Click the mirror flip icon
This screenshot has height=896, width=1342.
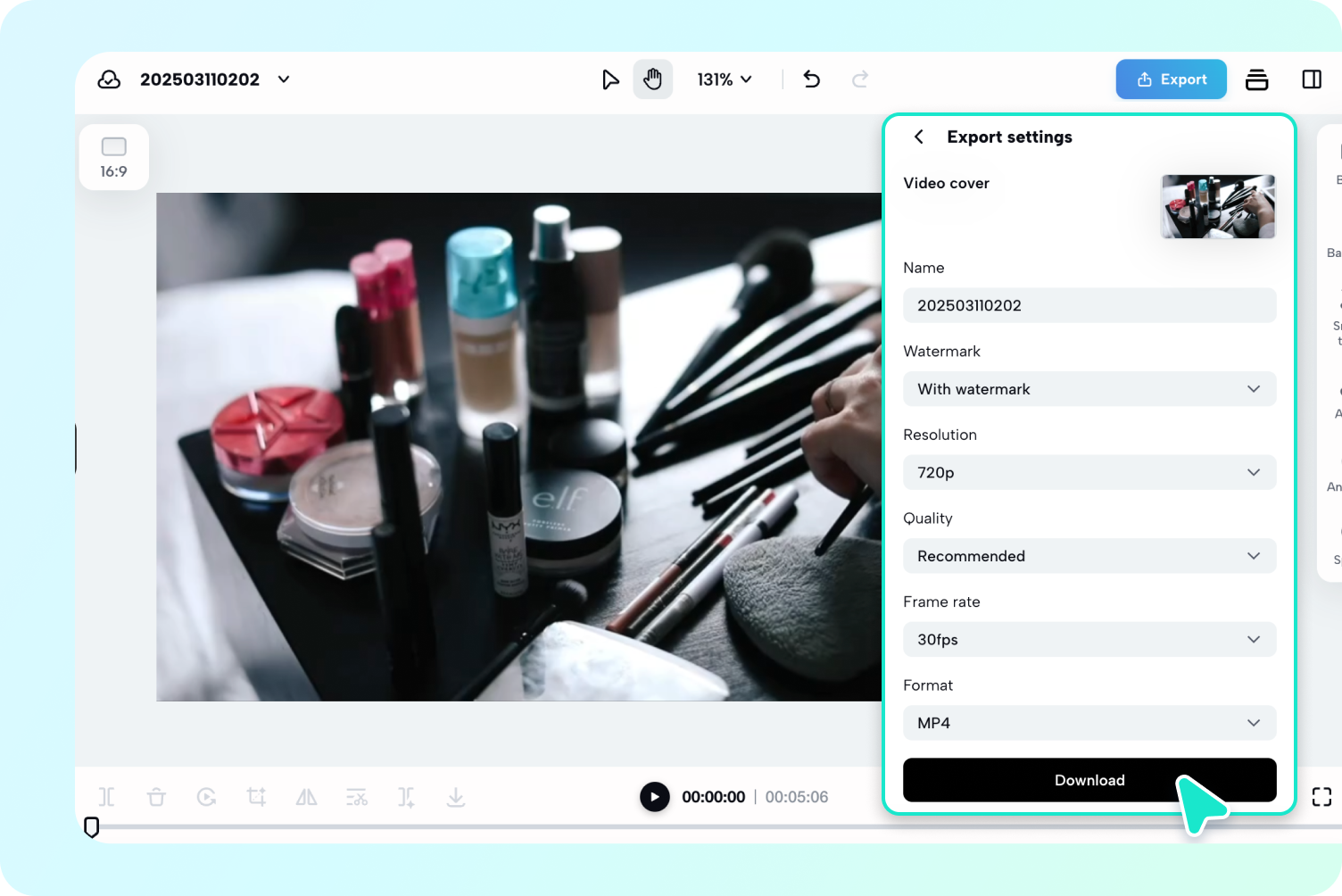(306, 797)
